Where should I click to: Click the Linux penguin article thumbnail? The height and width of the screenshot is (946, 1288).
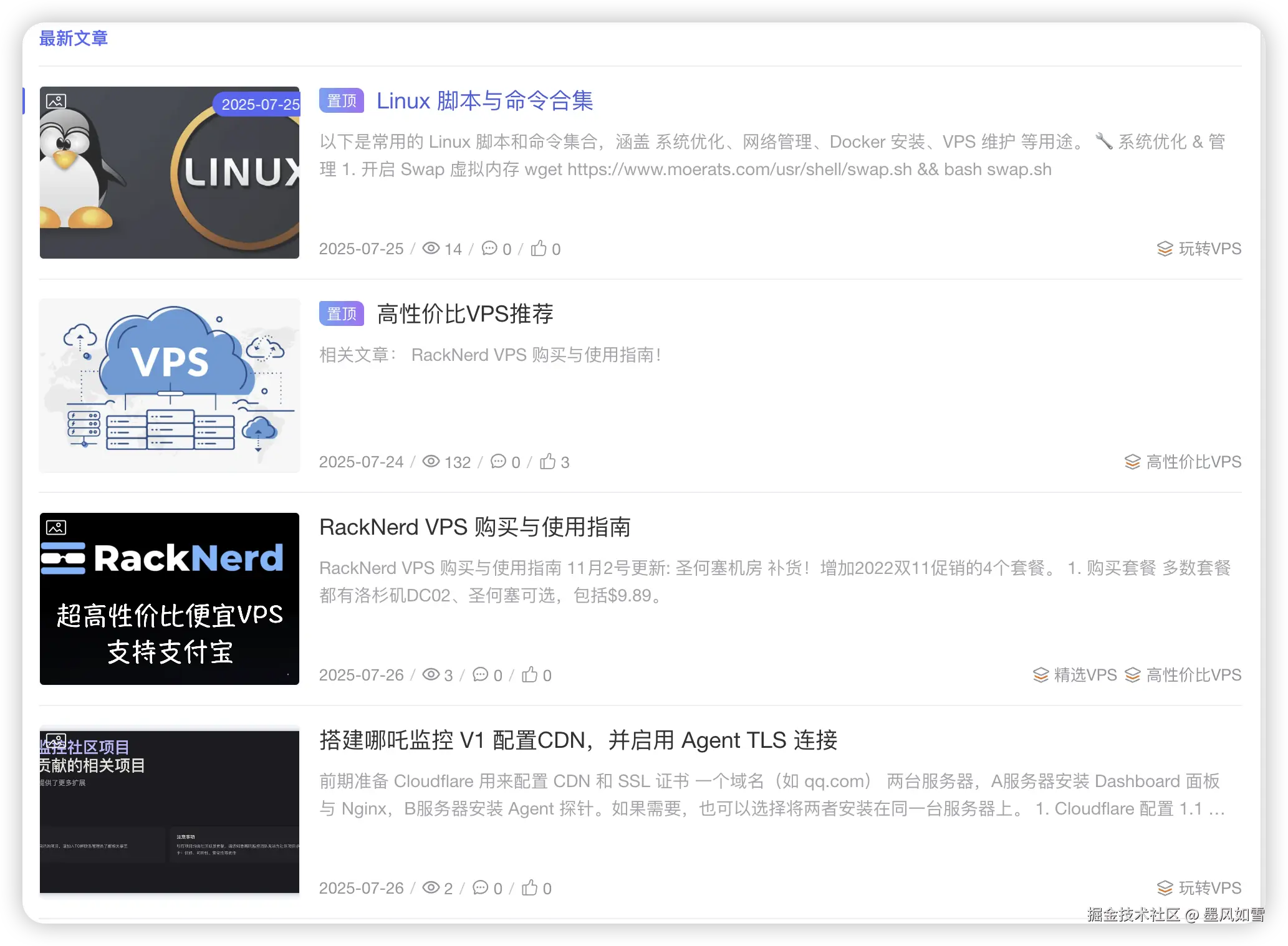click(x=170, y=173)
